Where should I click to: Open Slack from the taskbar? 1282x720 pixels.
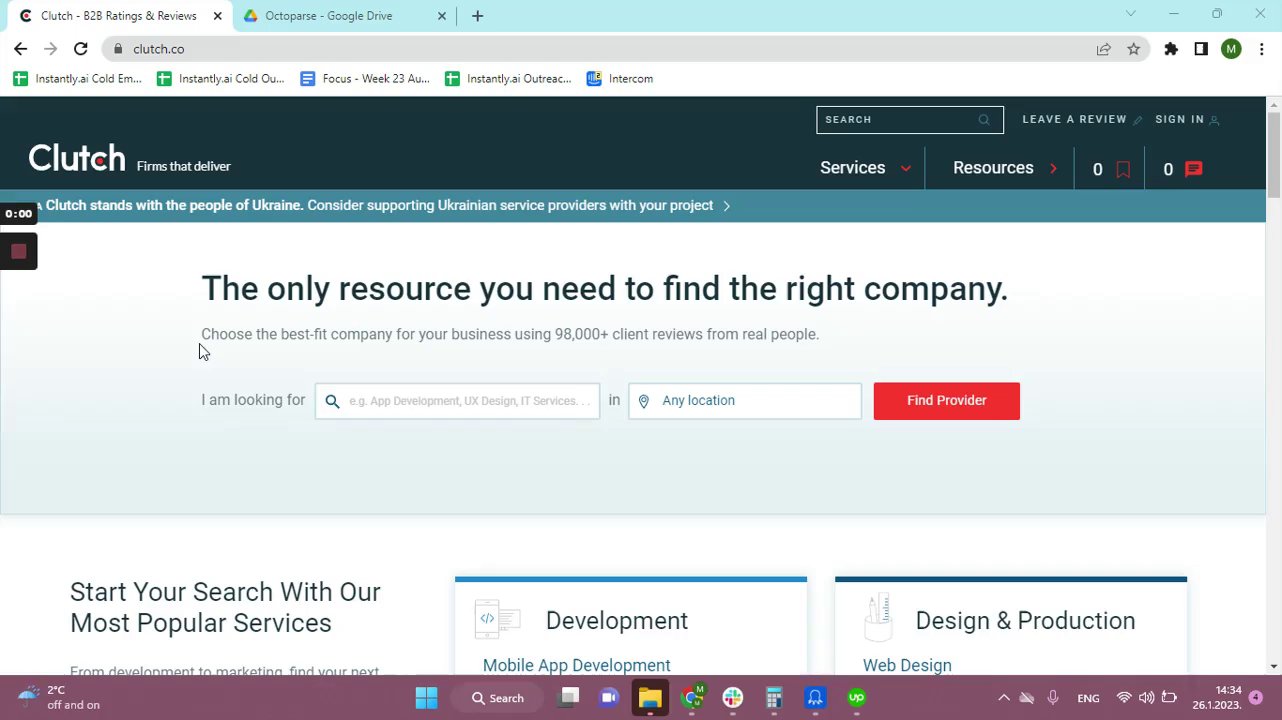pos(733,698)
